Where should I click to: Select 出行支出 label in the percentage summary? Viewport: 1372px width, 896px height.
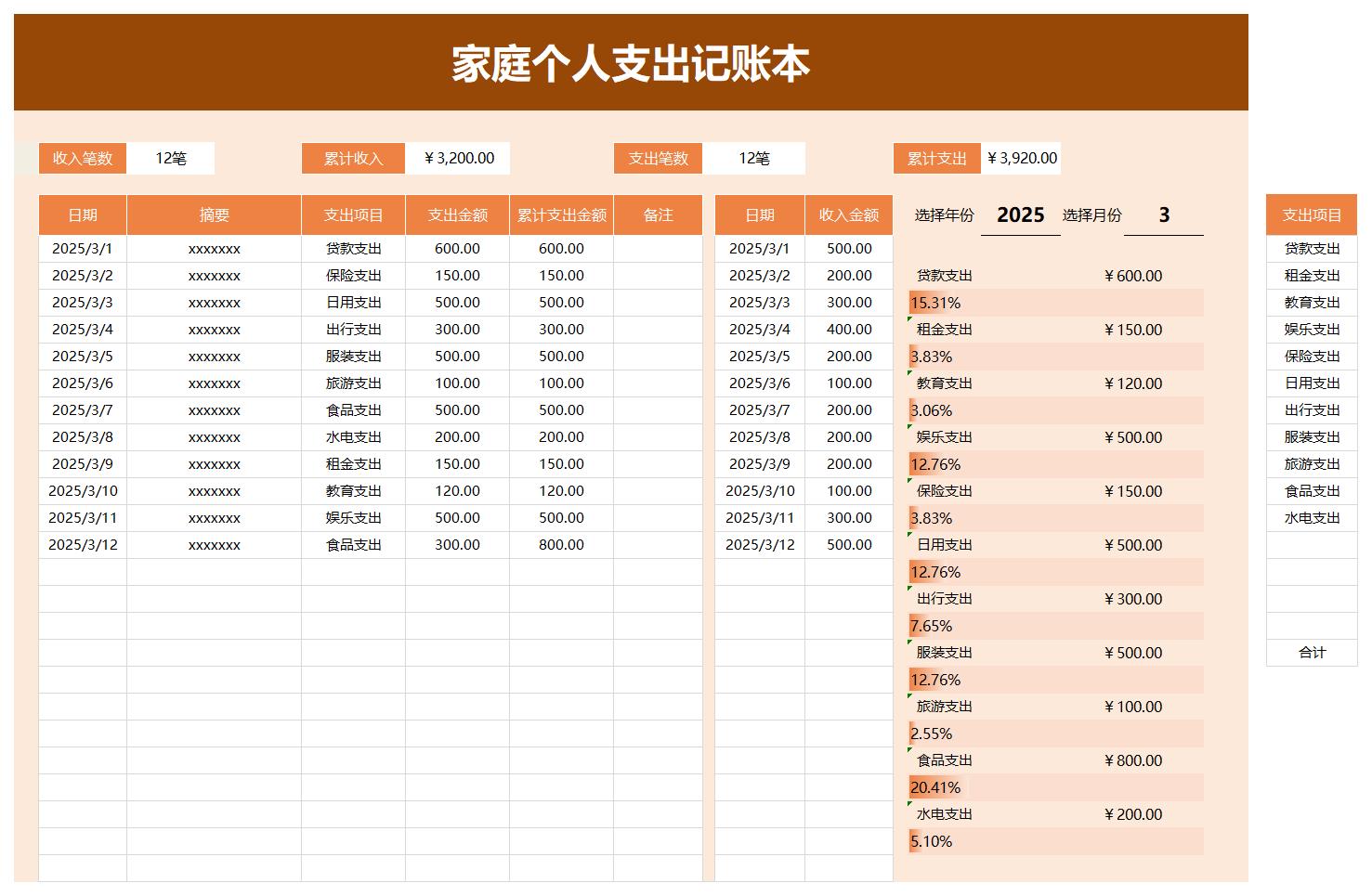pos(945,599)
